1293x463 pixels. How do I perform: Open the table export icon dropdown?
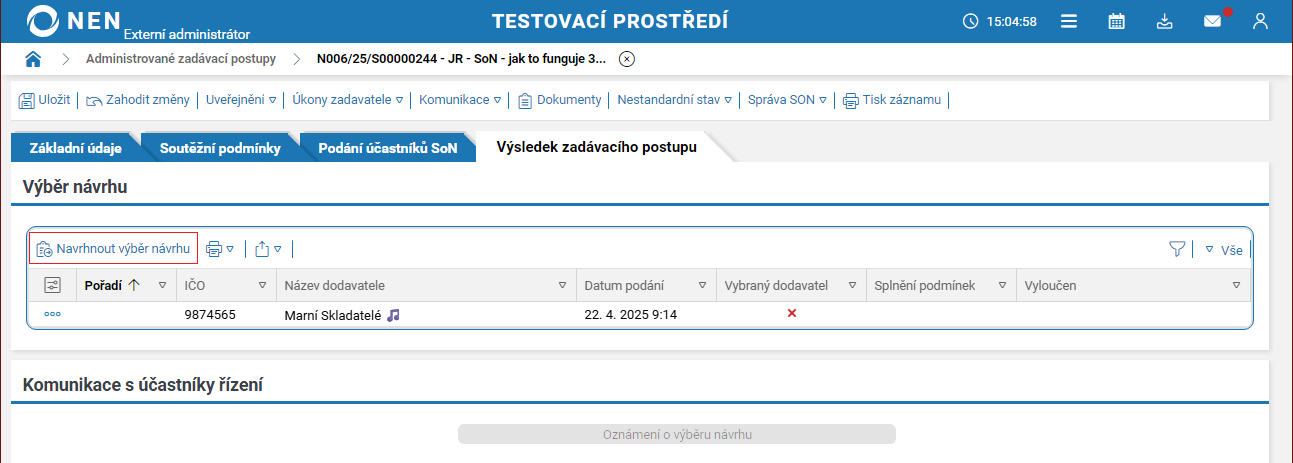pyautogui.click(x=268, y=249)
